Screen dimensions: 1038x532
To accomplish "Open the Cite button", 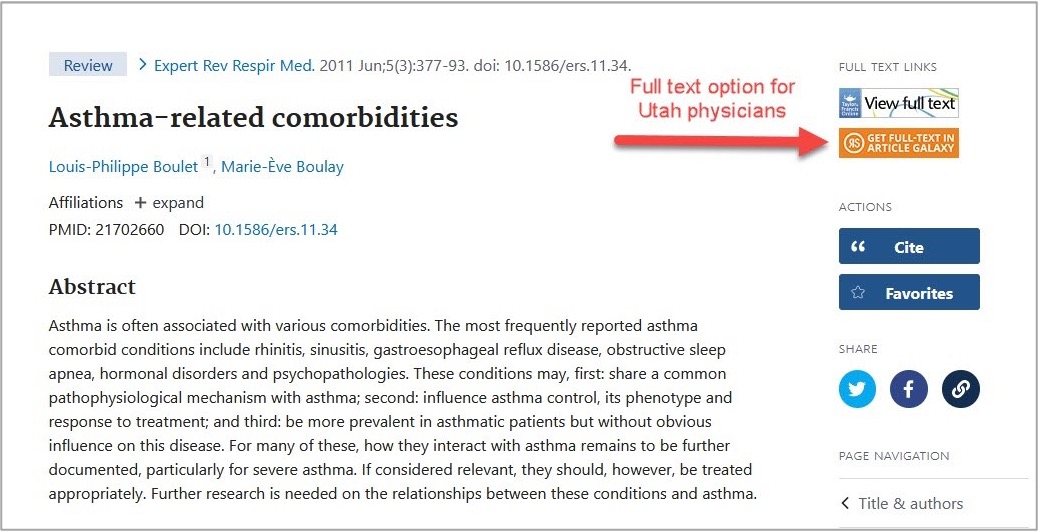I will click(909, 246).
